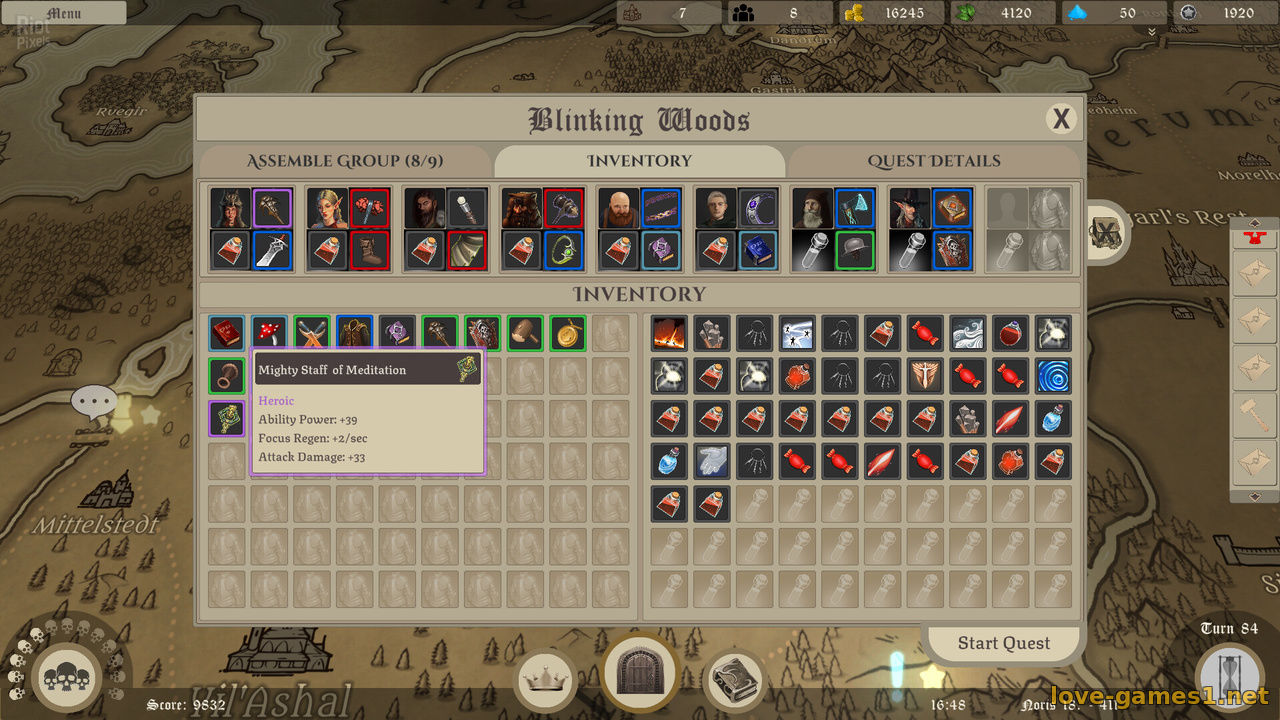Click the side panel up arrow

pos(1256,222)
